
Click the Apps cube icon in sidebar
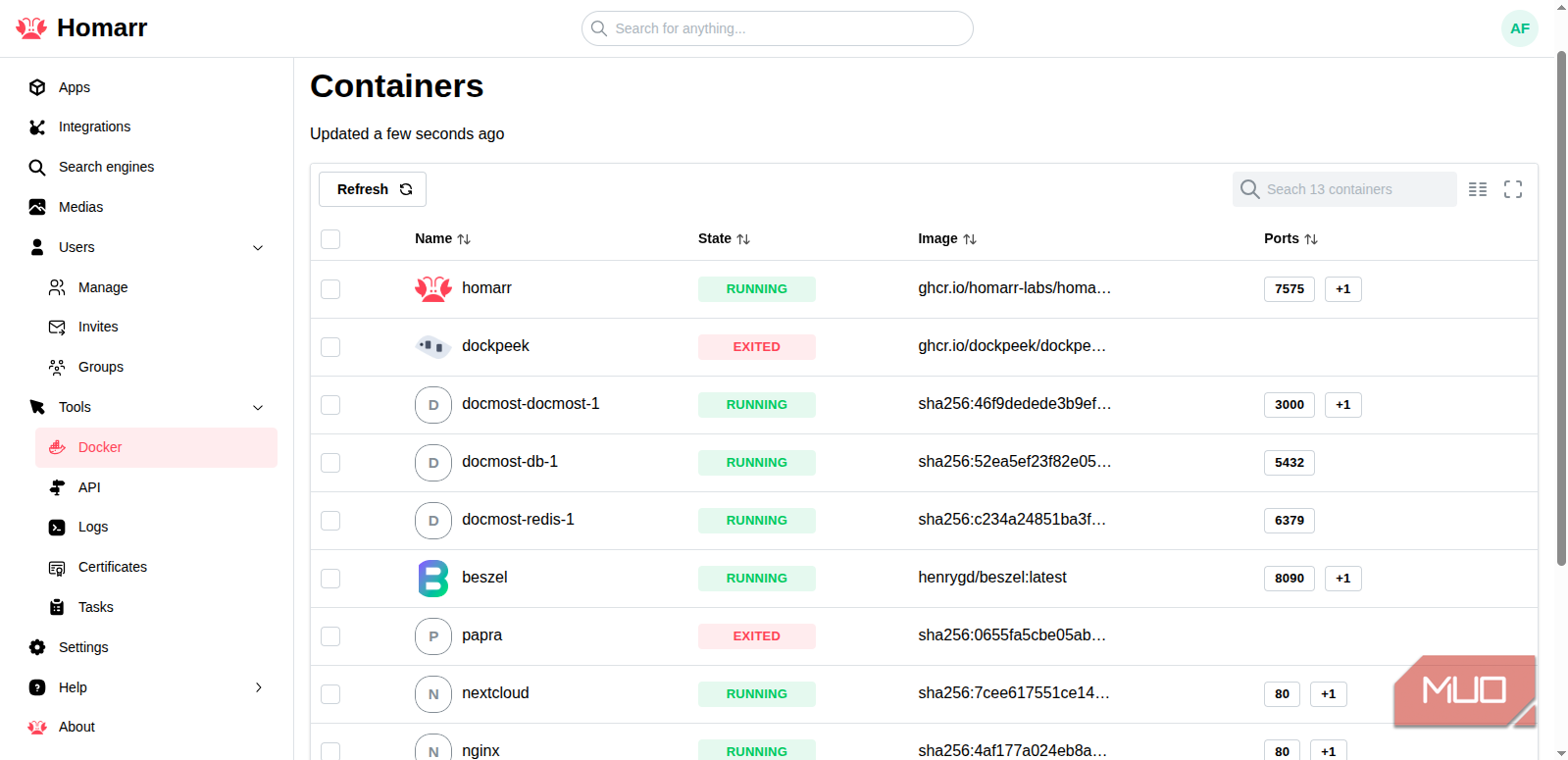tap(37, 87)
